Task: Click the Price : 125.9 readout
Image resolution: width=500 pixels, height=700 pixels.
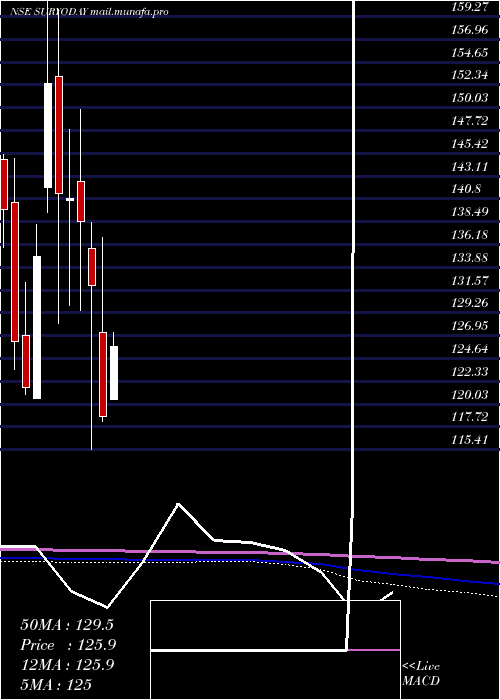Action: tap(68, 645)
